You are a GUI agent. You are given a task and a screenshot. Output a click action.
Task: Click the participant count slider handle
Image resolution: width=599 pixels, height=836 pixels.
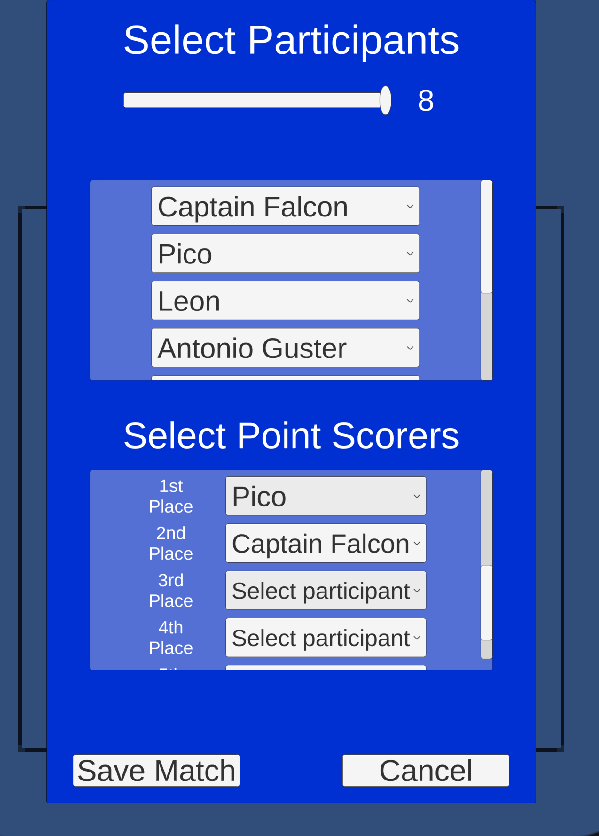[386, 100]
